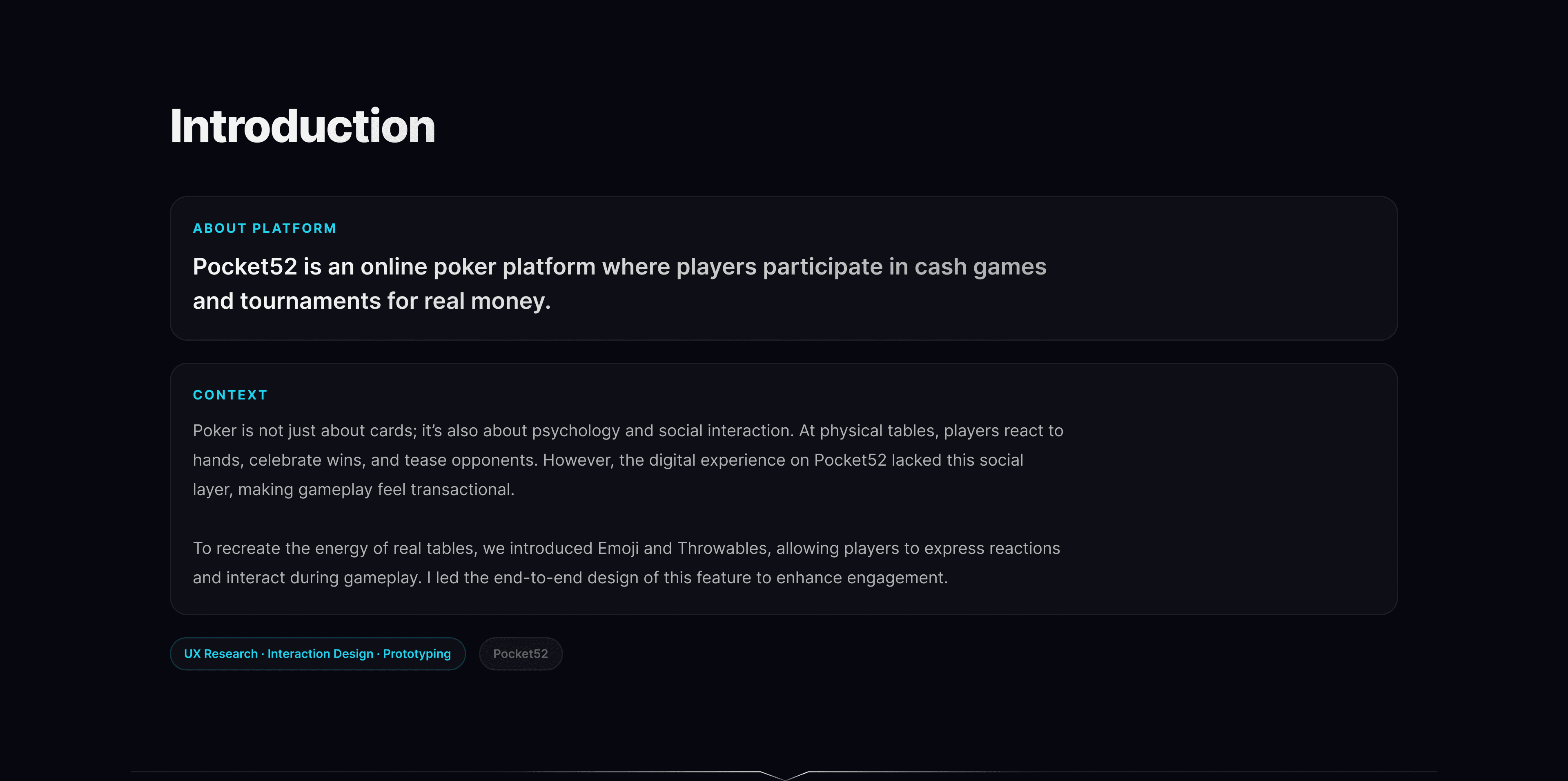This screenshot has height=781, width=1568.
Task: Click the phrase "psychology and social interaction" in context
Action: click(662, 431)
